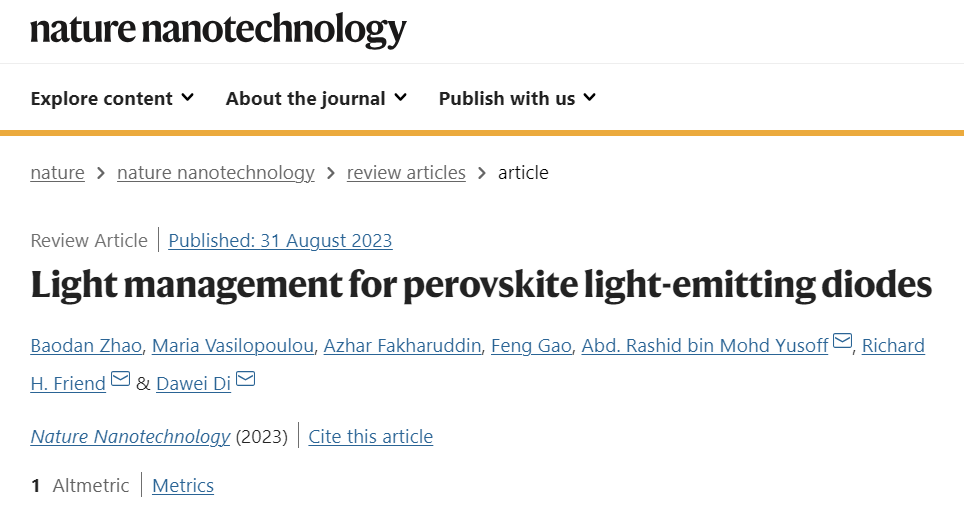Open the nature nanotechnology breadcrumb
Image resolution: width=964 pixels, height=530 pixels.
216,173
